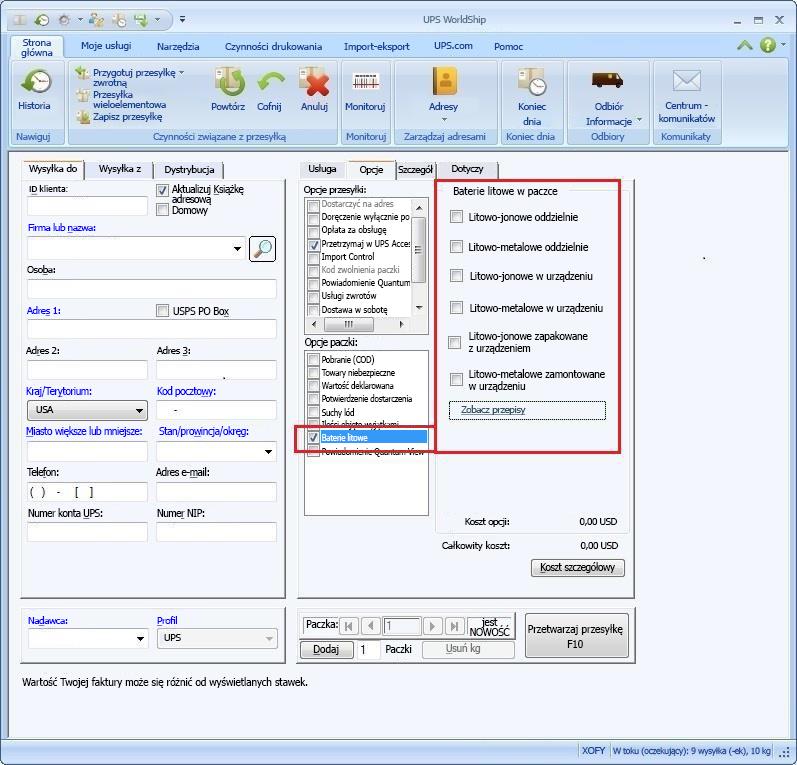Go to last package arrow
Viewport: 797px width, 765px height.
[x=454, y=626]
